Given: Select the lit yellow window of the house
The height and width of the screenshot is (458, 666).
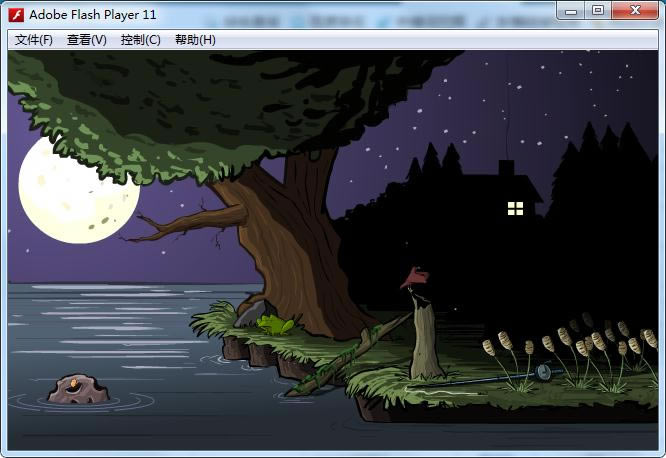Looking at the screenshot, I should [x=515, y=208].
